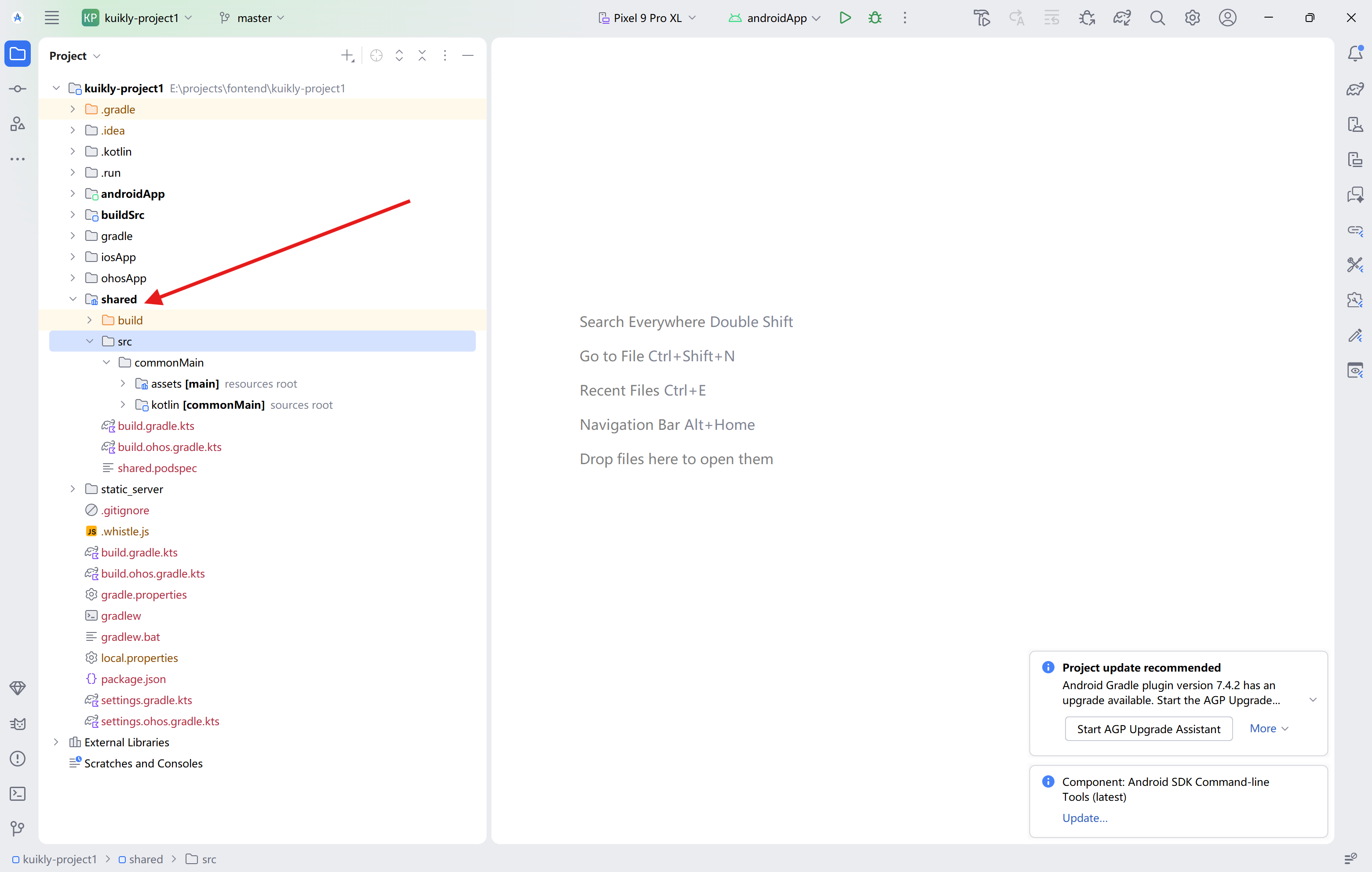Open the Project view selector

click(x=75, y=56)
